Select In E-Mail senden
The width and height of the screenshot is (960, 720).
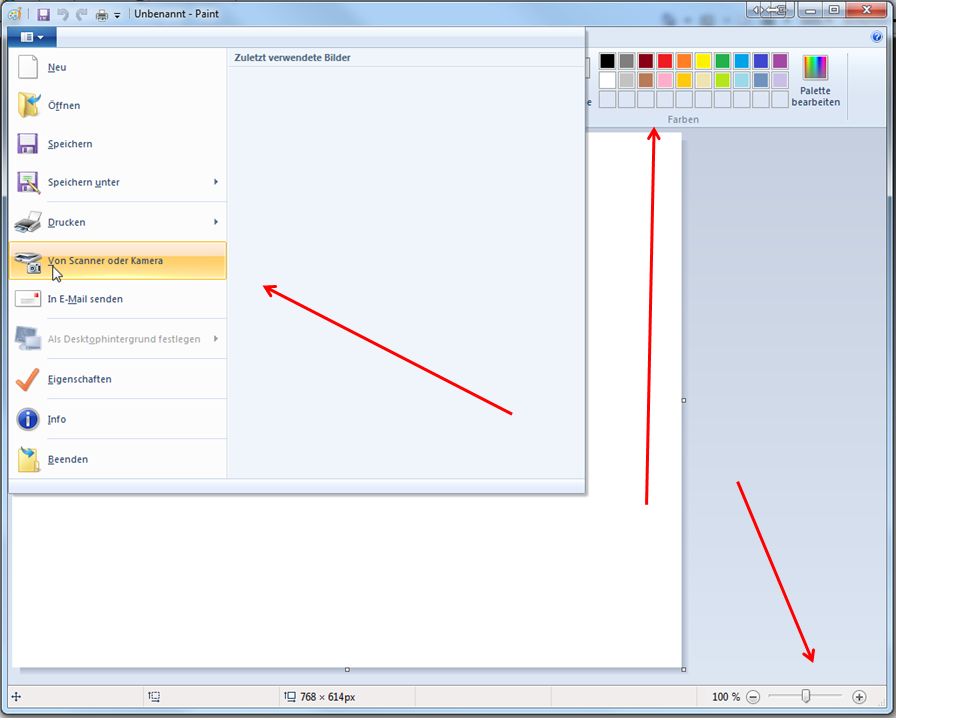click(118, 299)
